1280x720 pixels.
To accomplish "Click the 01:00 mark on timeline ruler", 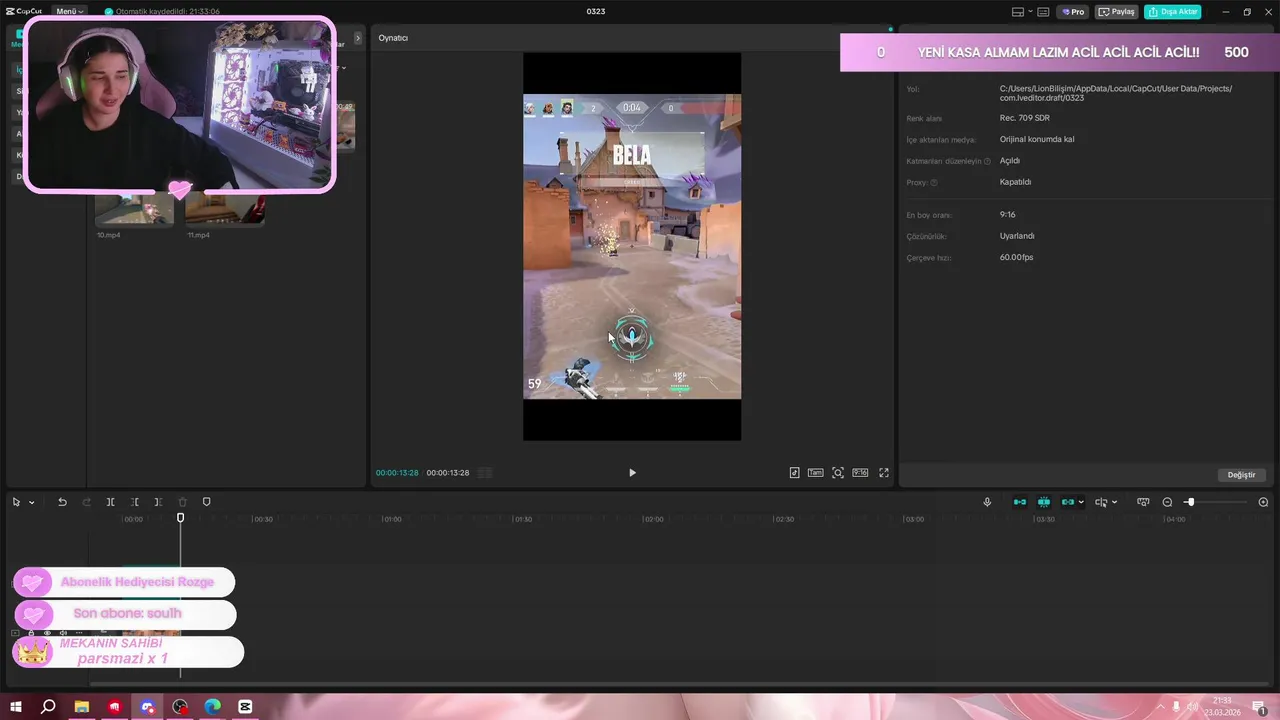I will 393,519.
